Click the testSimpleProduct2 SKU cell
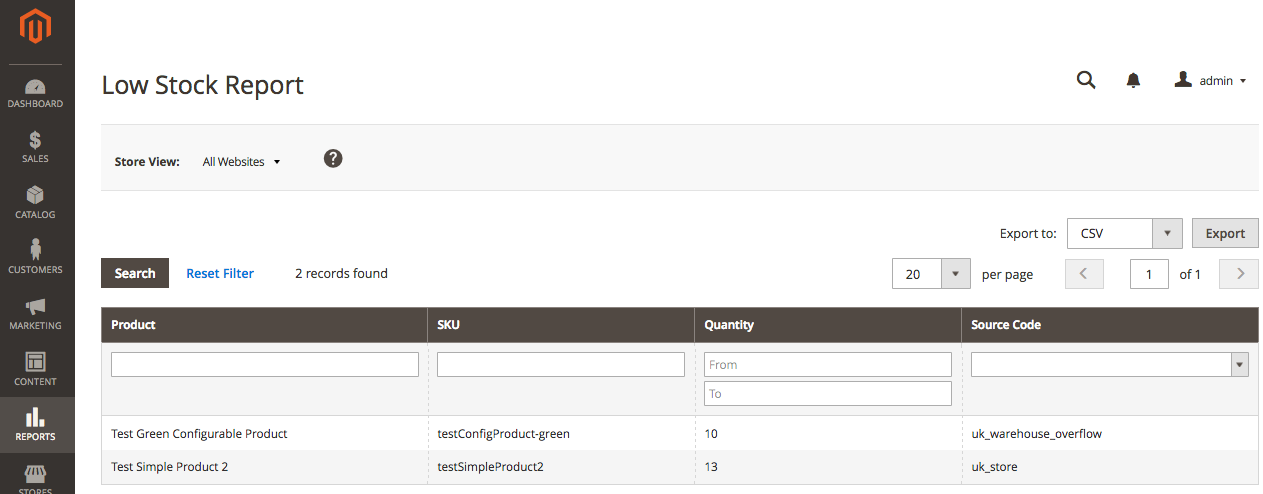Viewport: 1263px width, 494px height. click(x=561, y=467)
